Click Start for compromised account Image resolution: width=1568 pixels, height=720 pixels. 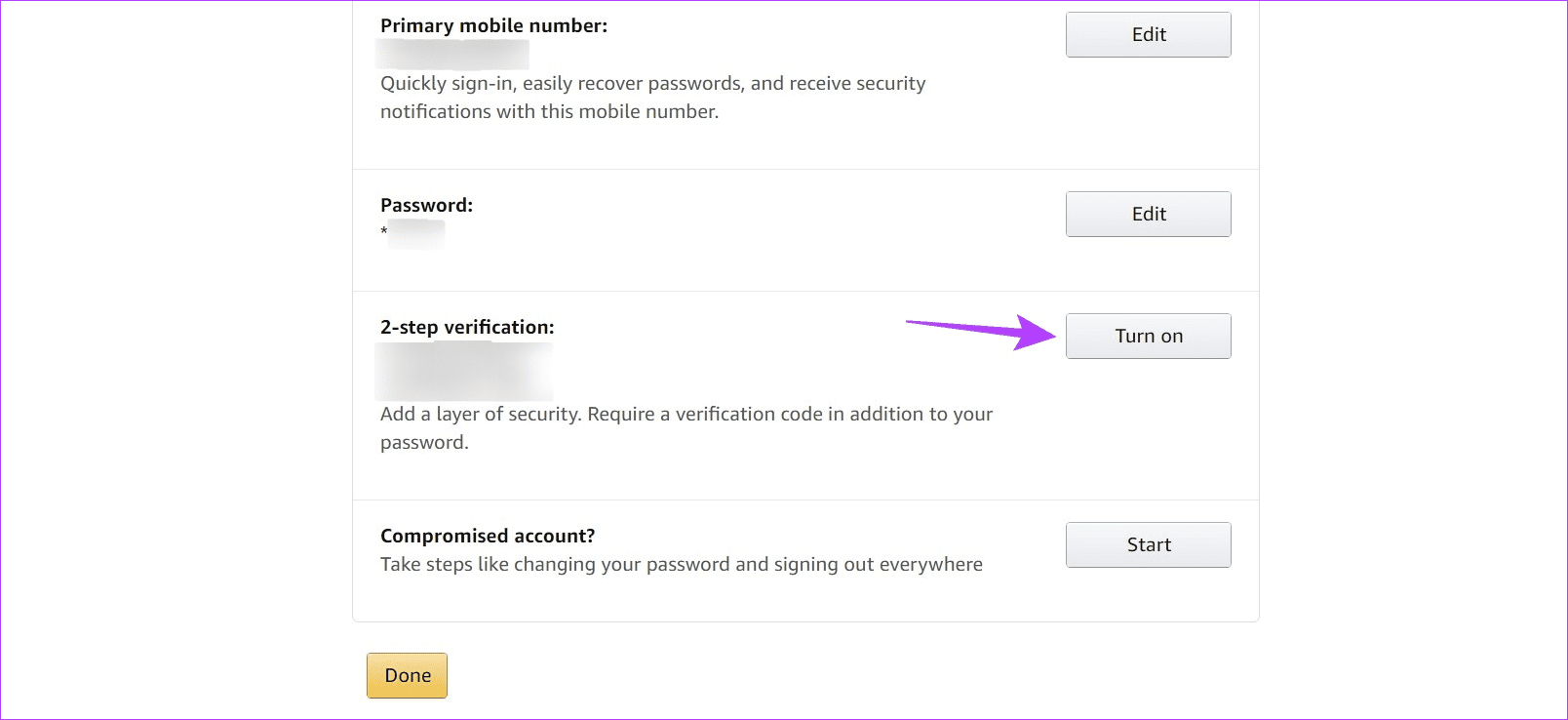click(x=1148, y=544)
